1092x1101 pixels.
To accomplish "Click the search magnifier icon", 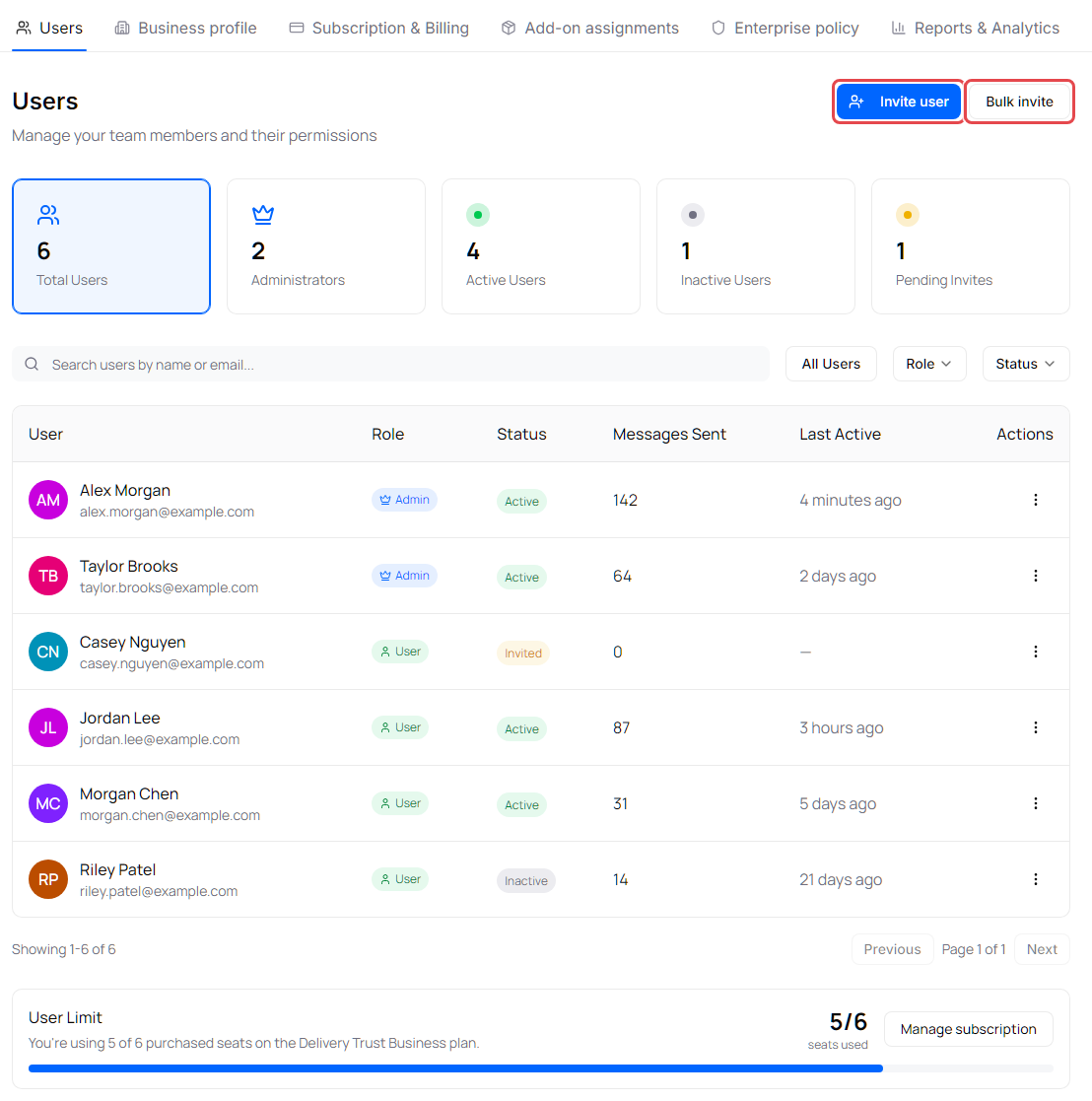I will pyautogui.click(x=32, y=364).
